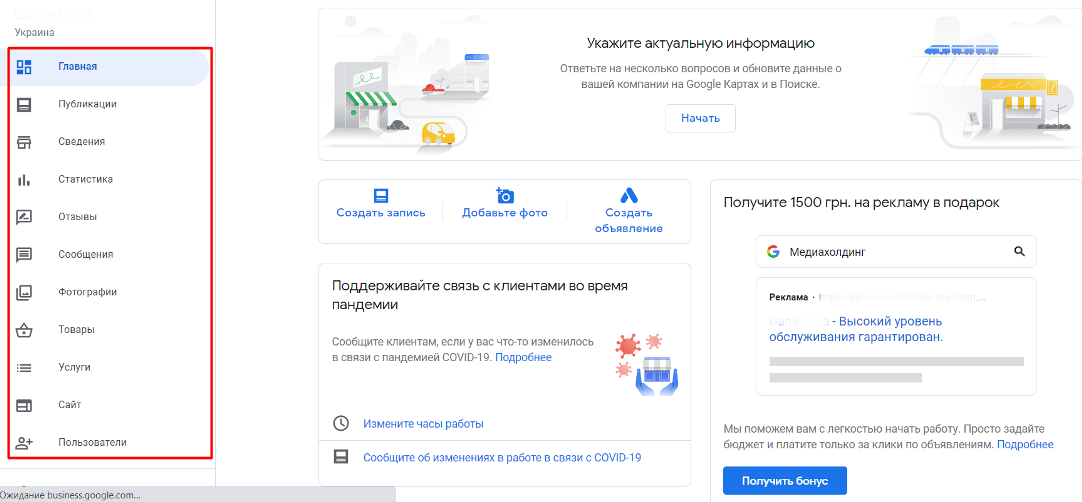
Task: Click the Пользователи add person icon
Action: 24,443
